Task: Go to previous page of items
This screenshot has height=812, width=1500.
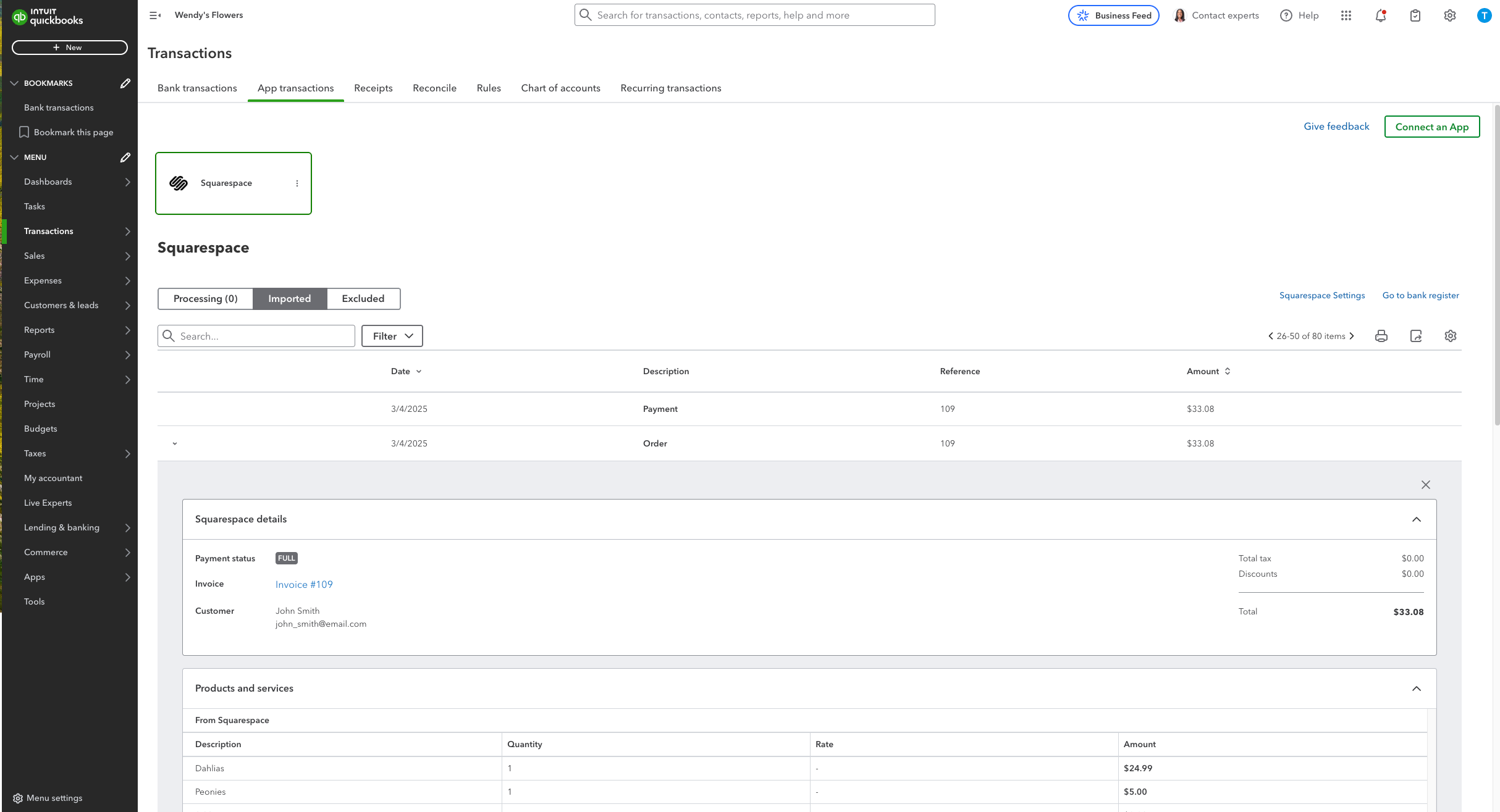Action: tap(1271, 336)
